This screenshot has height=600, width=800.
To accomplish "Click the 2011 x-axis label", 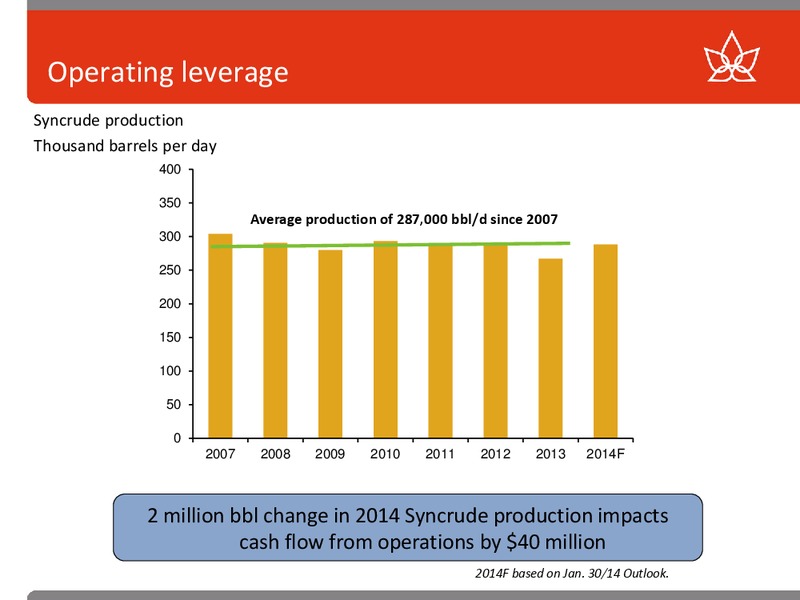I will (440, 454).
